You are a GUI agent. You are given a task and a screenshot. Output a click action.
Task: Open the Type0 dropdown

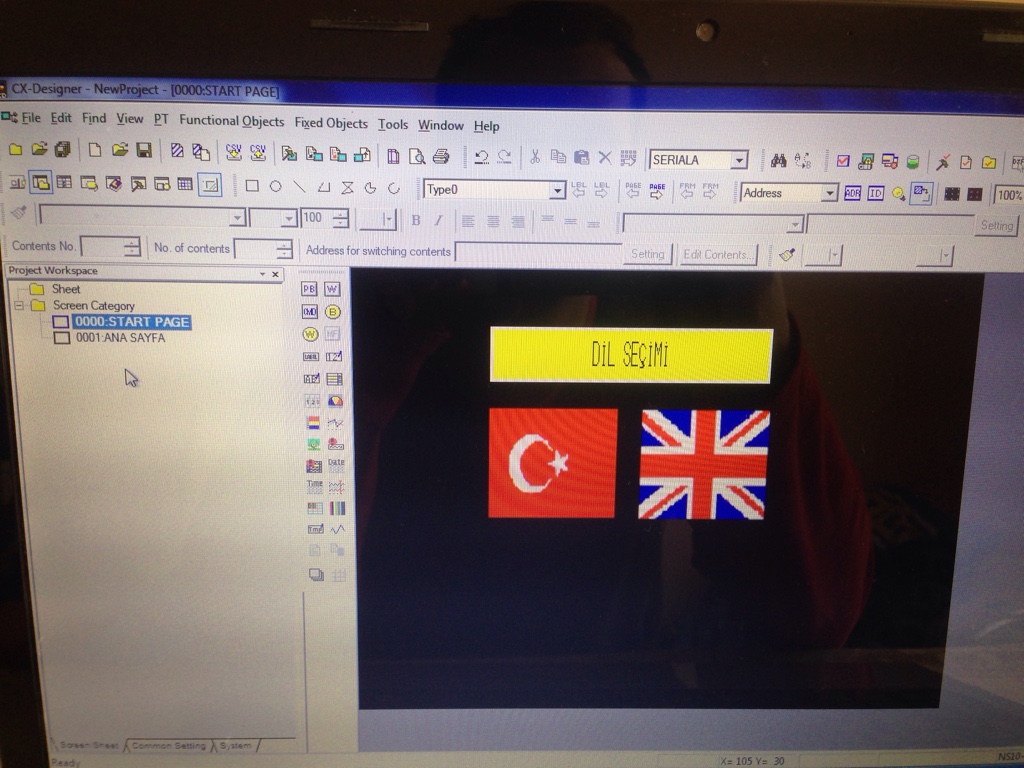tap(557, 190)
